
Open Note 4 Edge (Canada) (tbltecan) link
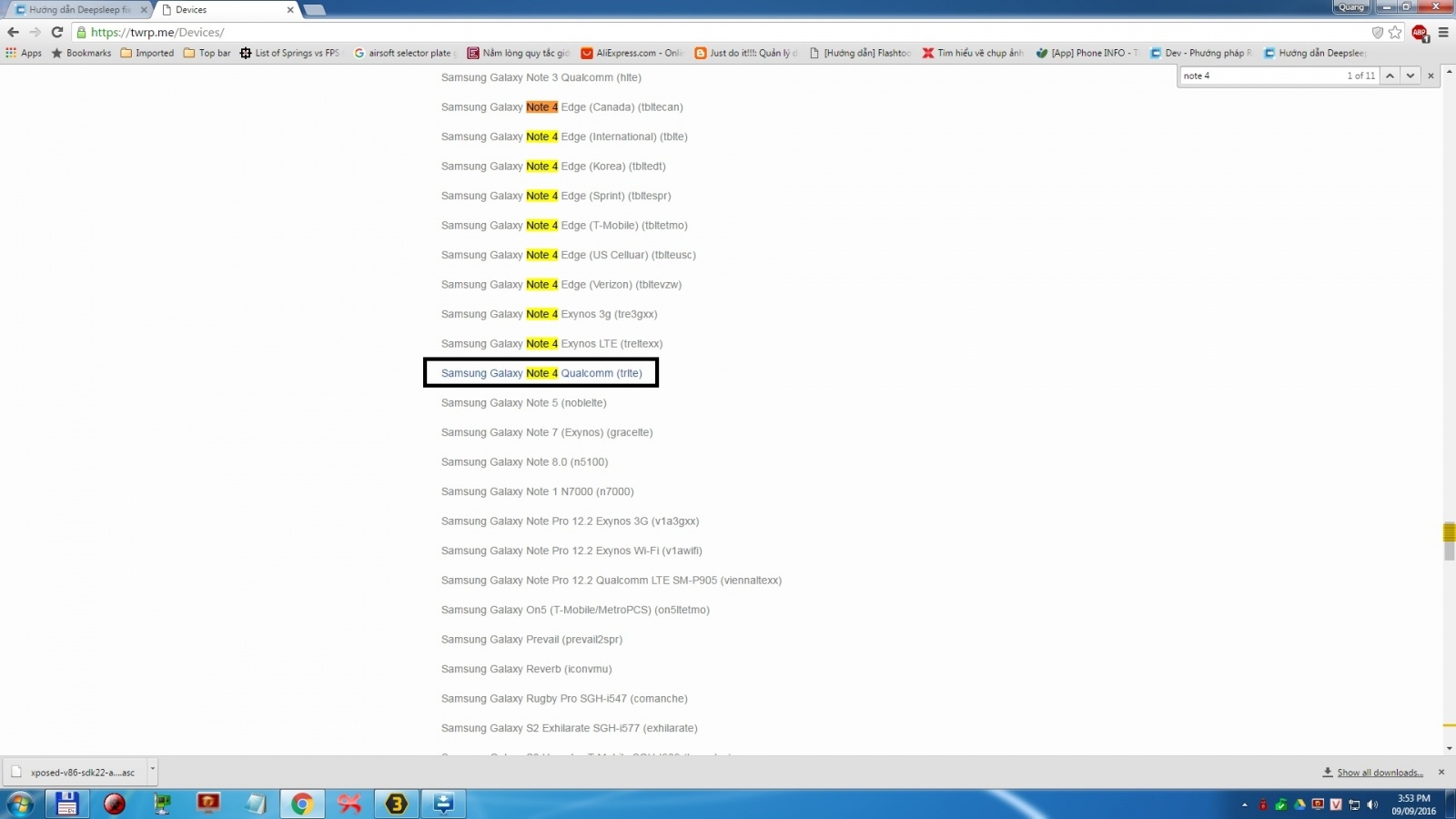pyautogui.click(x=561, y=107)
